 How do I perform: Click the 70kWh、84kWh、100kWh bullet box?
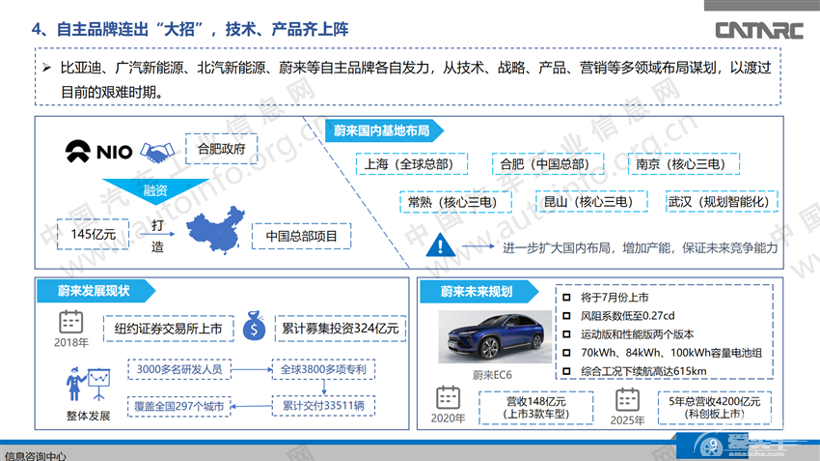(566, 353)
